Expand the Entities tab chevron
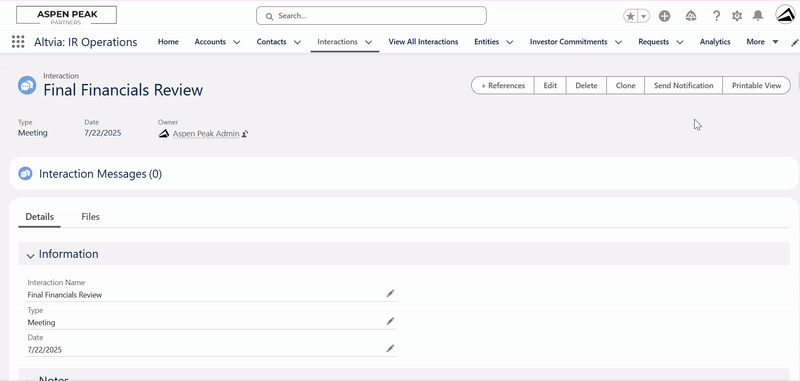Image resolution: width=800 pixels, height=381 pixels. click(x=509, y=42)
